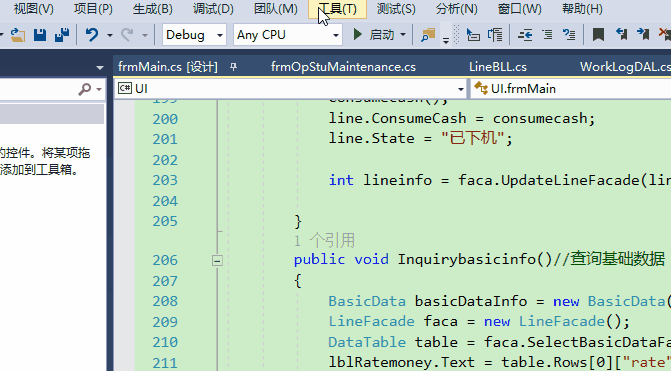Click line number 200 in the margin
This screenshot has width=671, height=371.
[x=165, y=119]
